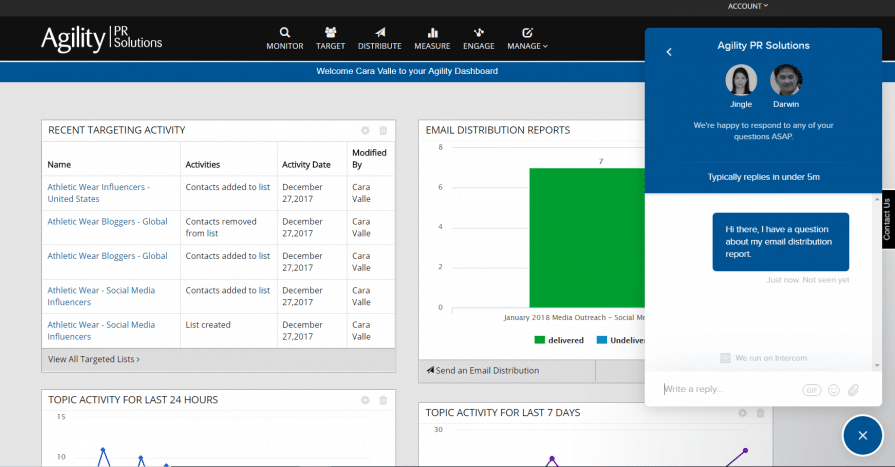Close the Intercom chat launcher
895x467 pixels.
pyautogui.click(x=862, y=436)
